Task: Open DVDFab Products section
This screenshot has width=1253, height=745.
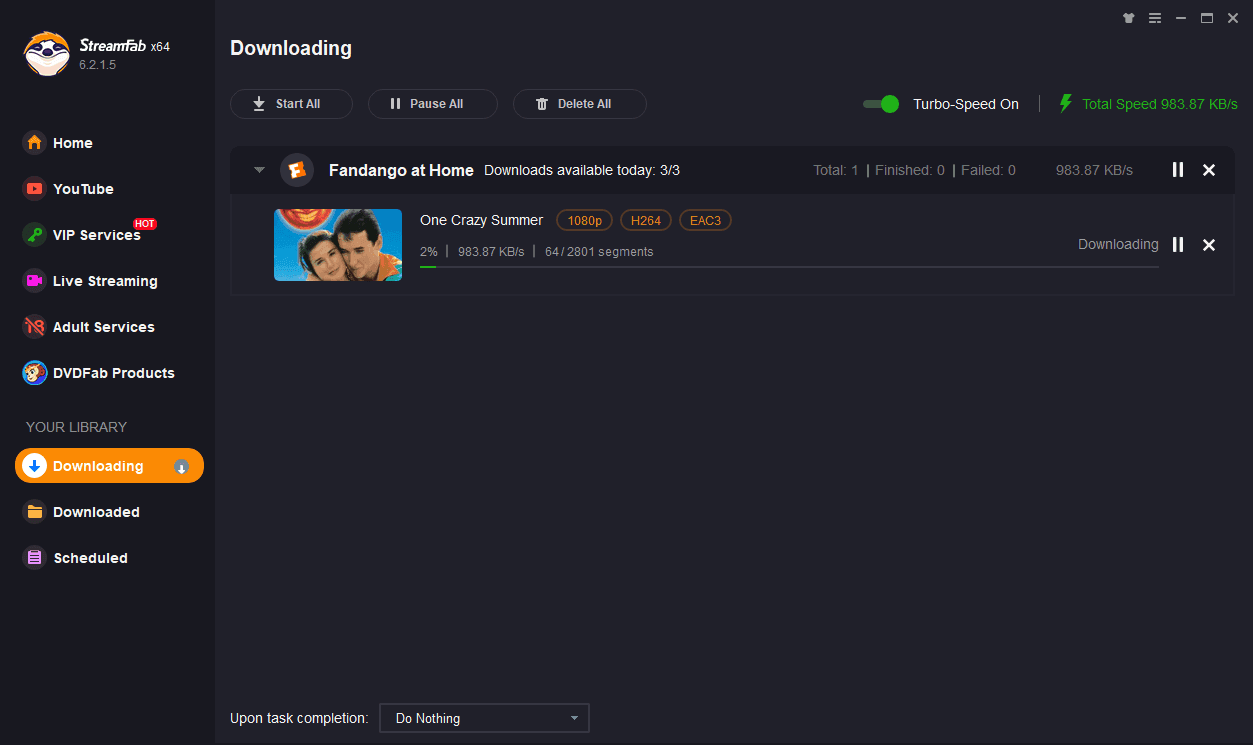Action: (99, 373)
